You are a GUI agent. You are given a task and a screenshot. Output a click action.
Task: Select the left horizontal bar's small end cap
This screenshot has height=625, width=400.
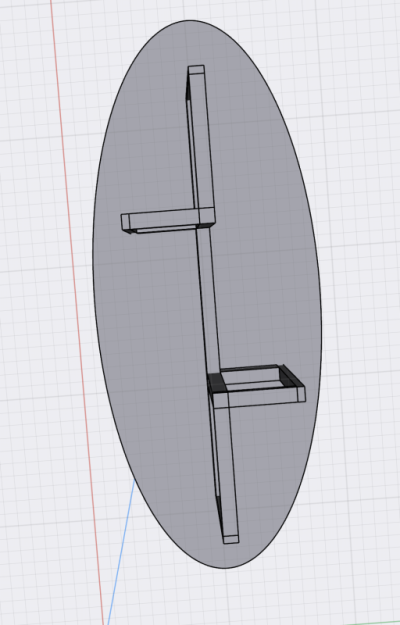[125, 222]
